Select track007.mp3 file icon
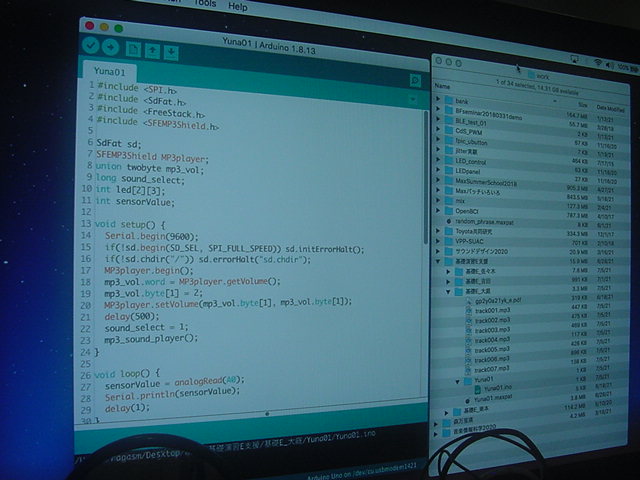640x480 pixels. tap(469, 369)
